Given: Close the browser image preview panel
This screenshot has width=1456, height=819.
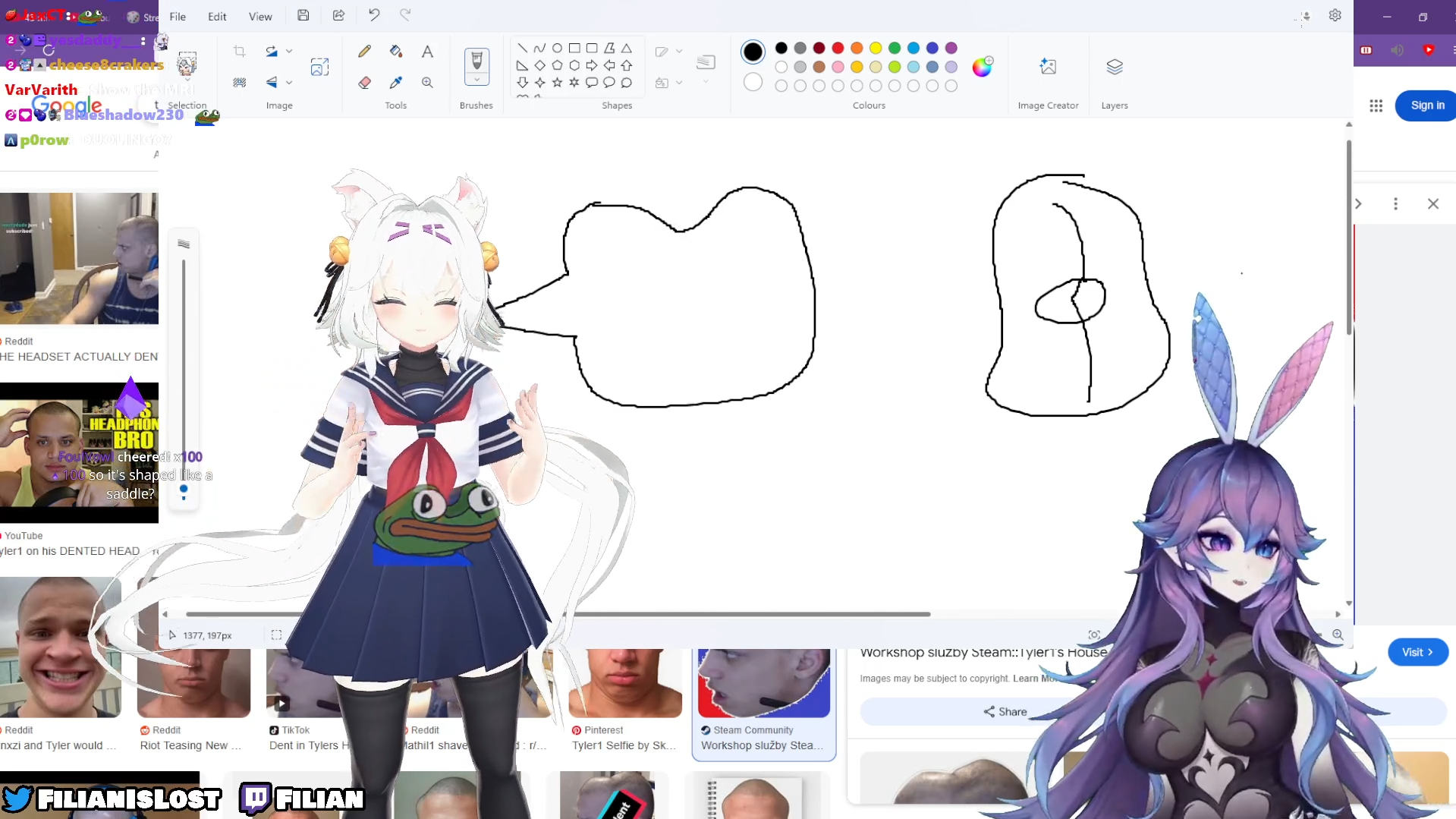Looking at the screenshot, I should click(1433, 203).
